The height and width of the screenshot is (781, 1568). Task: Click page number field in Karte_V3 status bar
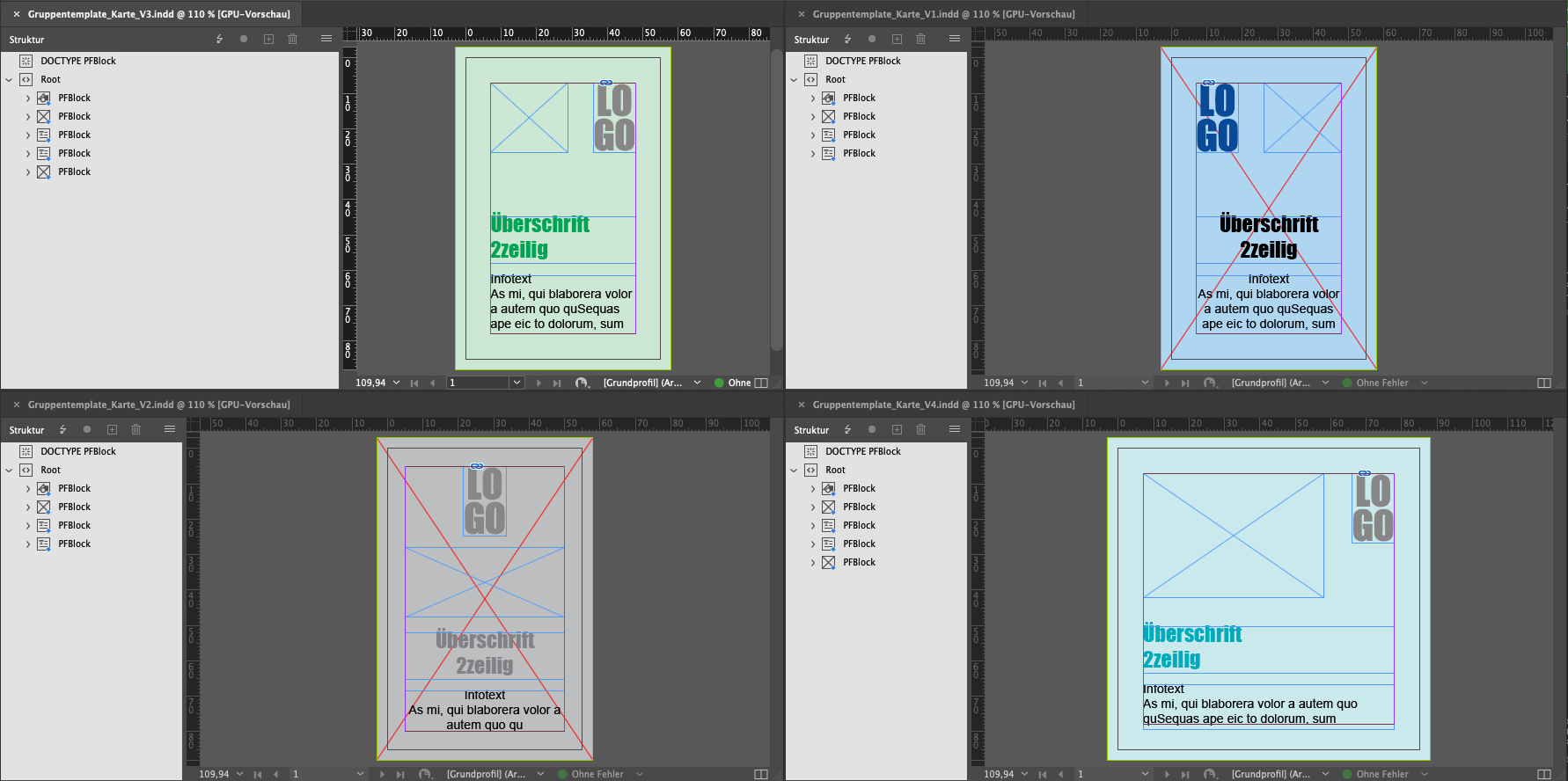pyautogui.click(x=478, y=383)
